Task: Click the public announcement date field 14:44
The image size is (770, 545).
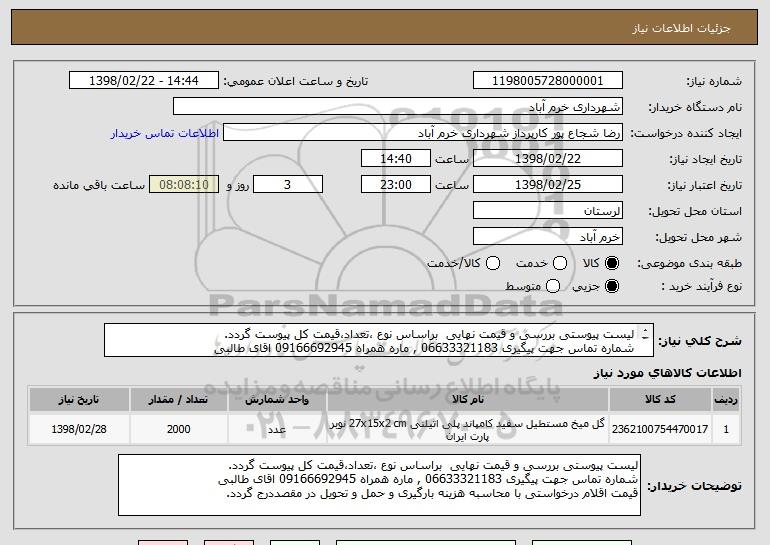Action: point(144,81)
